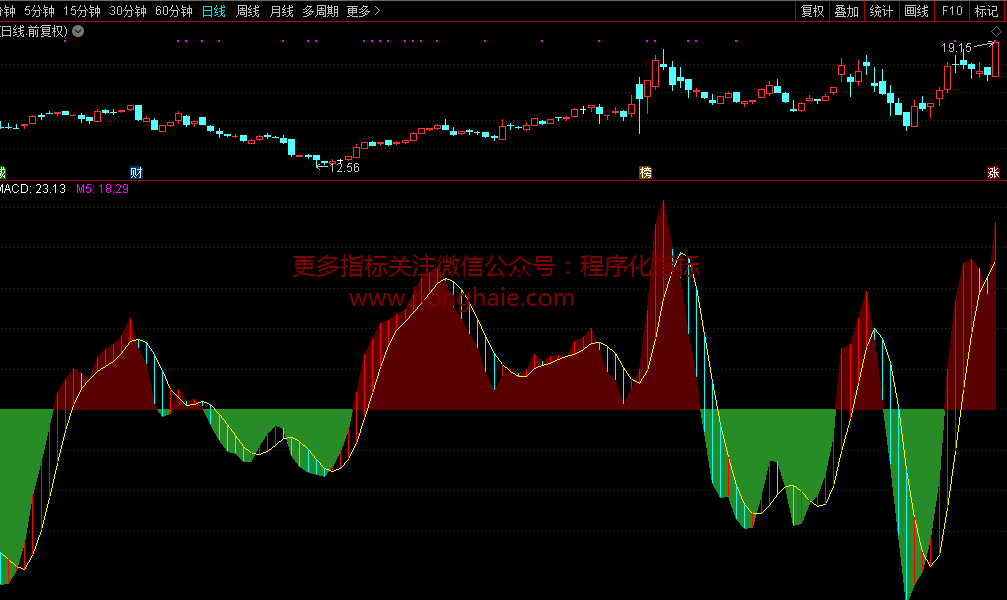
Task: Switch to the 15分钟 period
Action: [82, 11]
